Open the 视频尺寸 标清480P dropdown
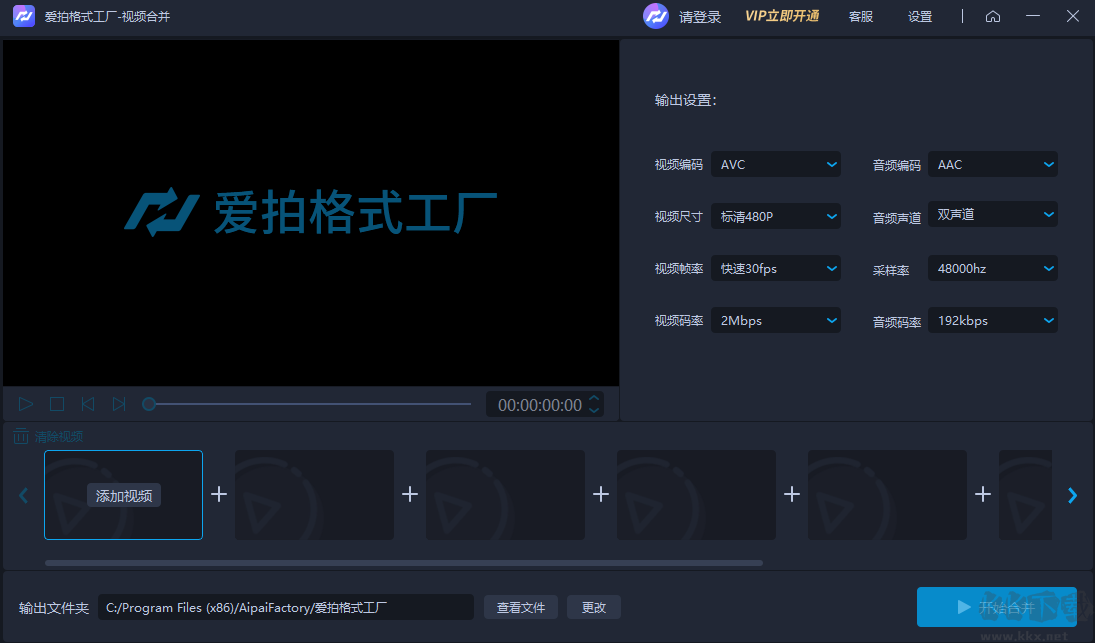1095x643 pixels. (776, 215)
